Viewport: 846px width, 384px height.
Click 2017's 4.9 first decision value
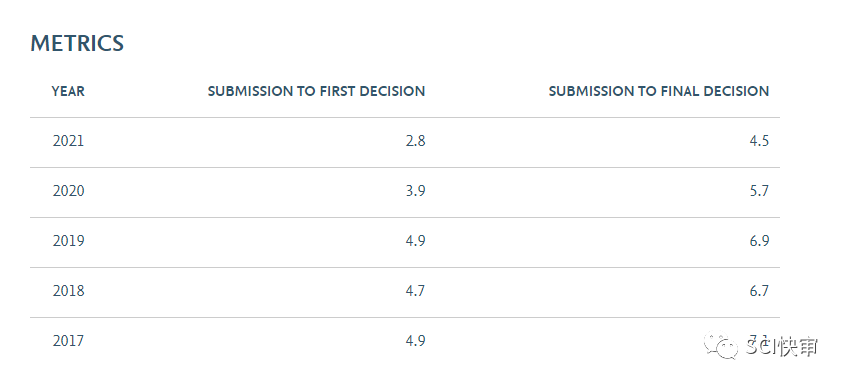pos(415,341)
